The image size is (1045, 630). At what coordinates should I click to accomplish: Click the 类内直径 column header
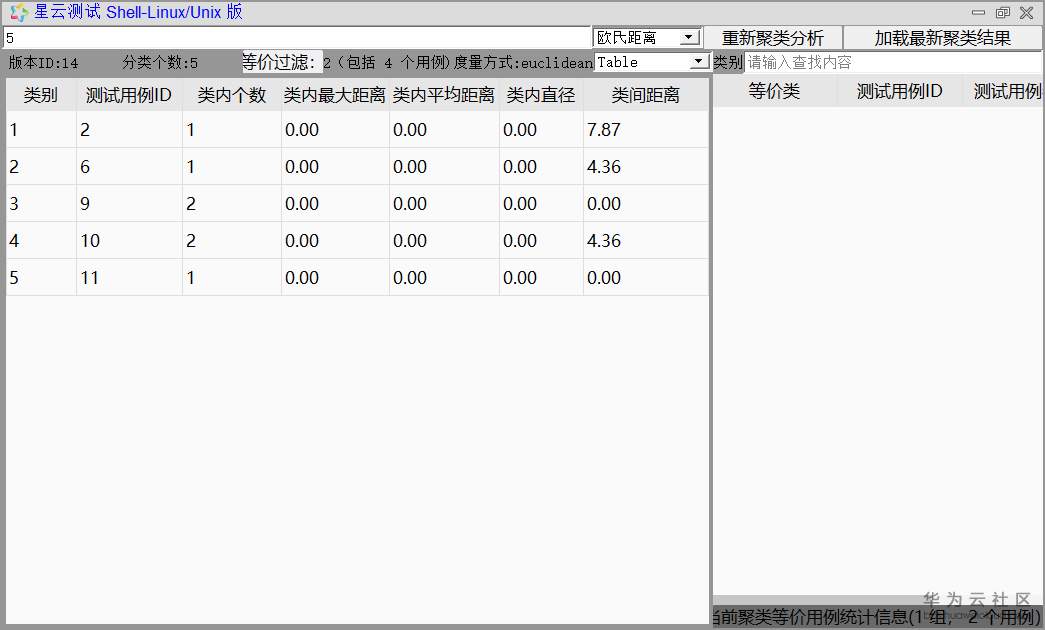540,95
